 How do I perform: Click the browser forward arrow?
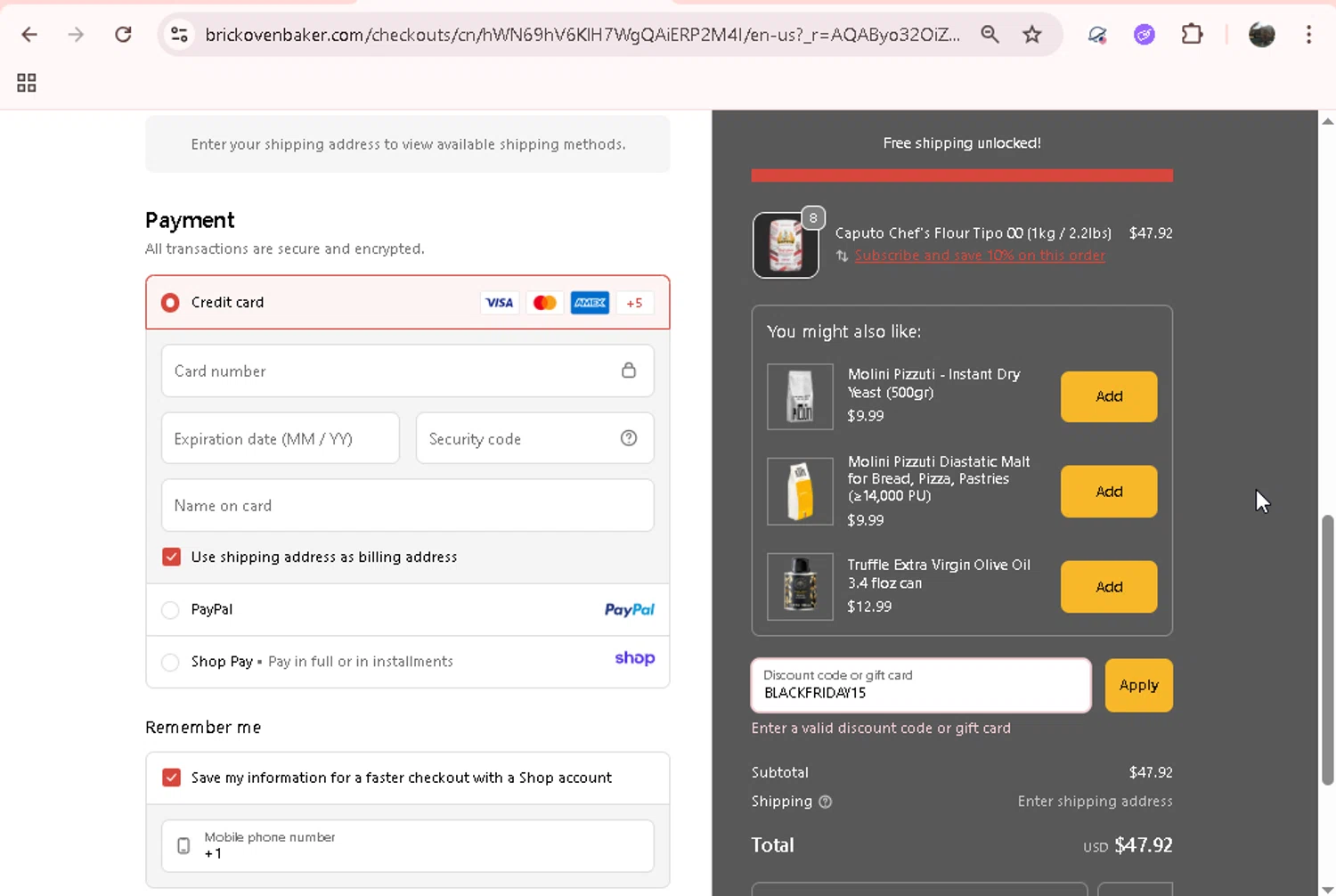(x=76, y=35)
